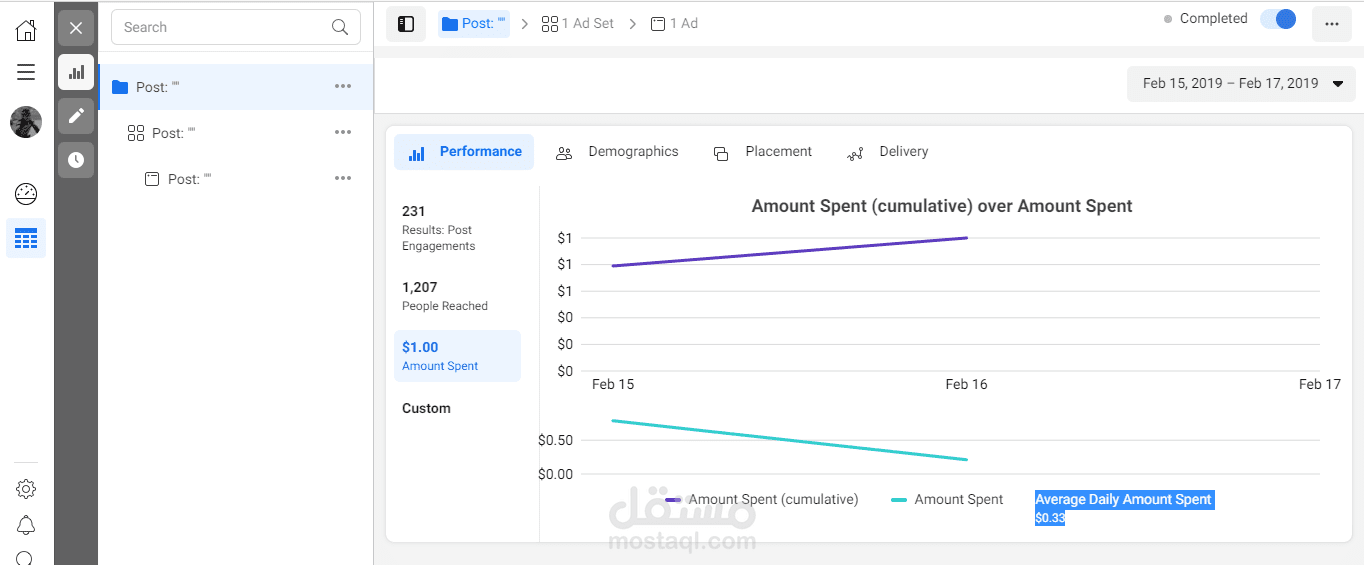Open the clock history icon
The image size is (1366, 565).
(76, 160)
